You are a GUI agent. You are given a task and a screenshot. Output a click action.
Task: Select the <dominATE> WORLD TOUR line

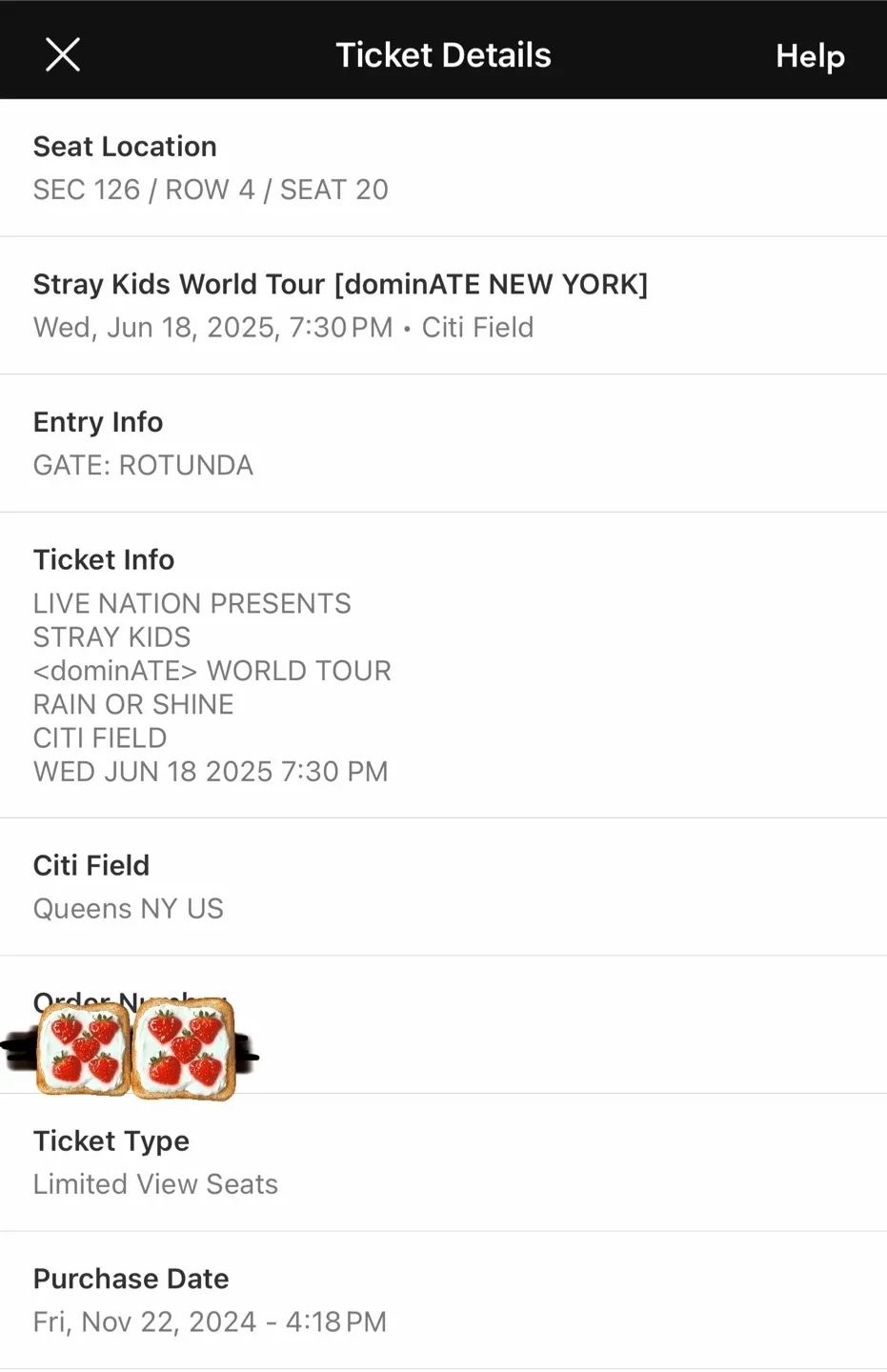click(x=212, y=671)
